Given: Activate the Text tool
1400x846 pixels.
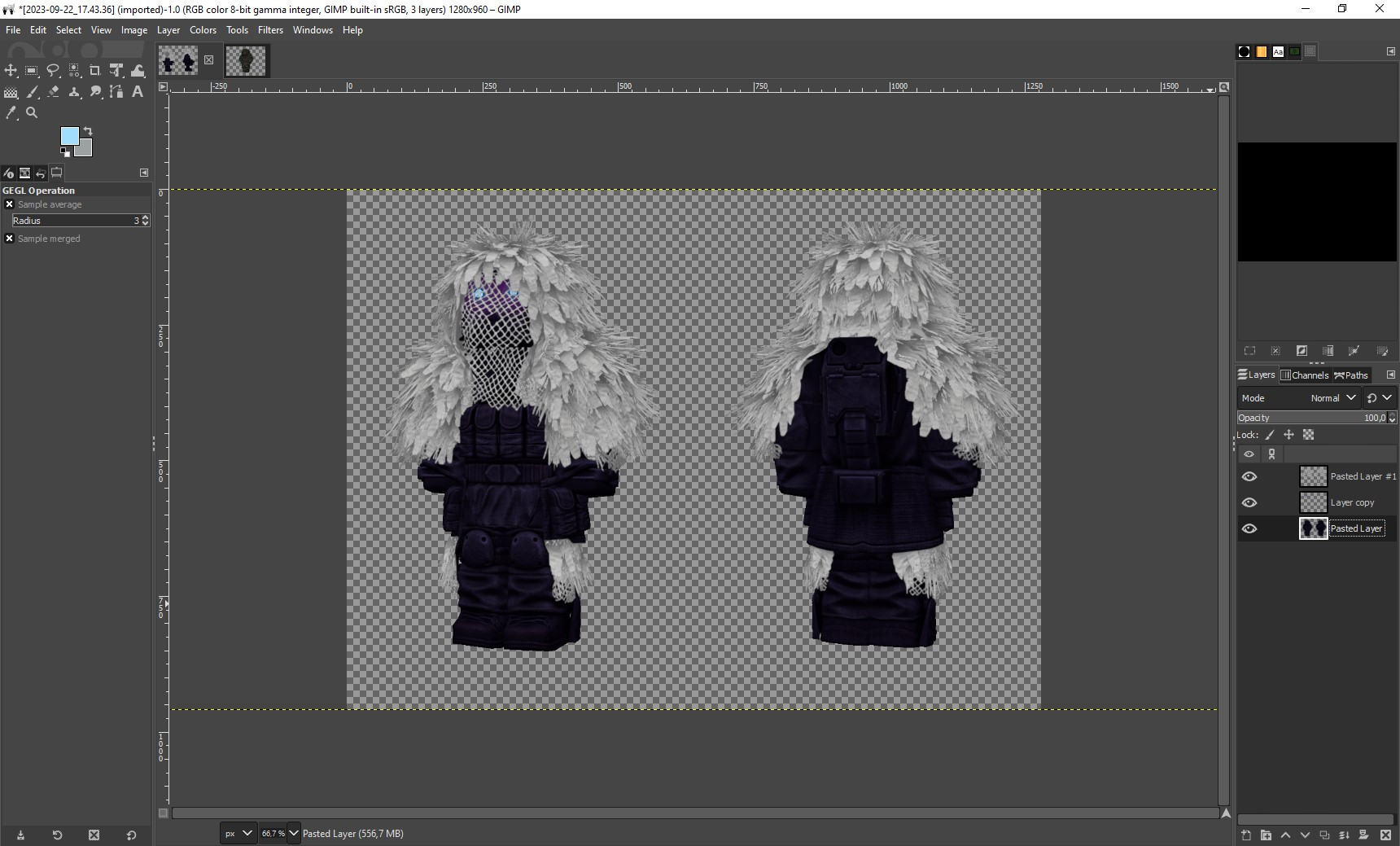Looking at the screenshot, I should click(x=138, y=92).
